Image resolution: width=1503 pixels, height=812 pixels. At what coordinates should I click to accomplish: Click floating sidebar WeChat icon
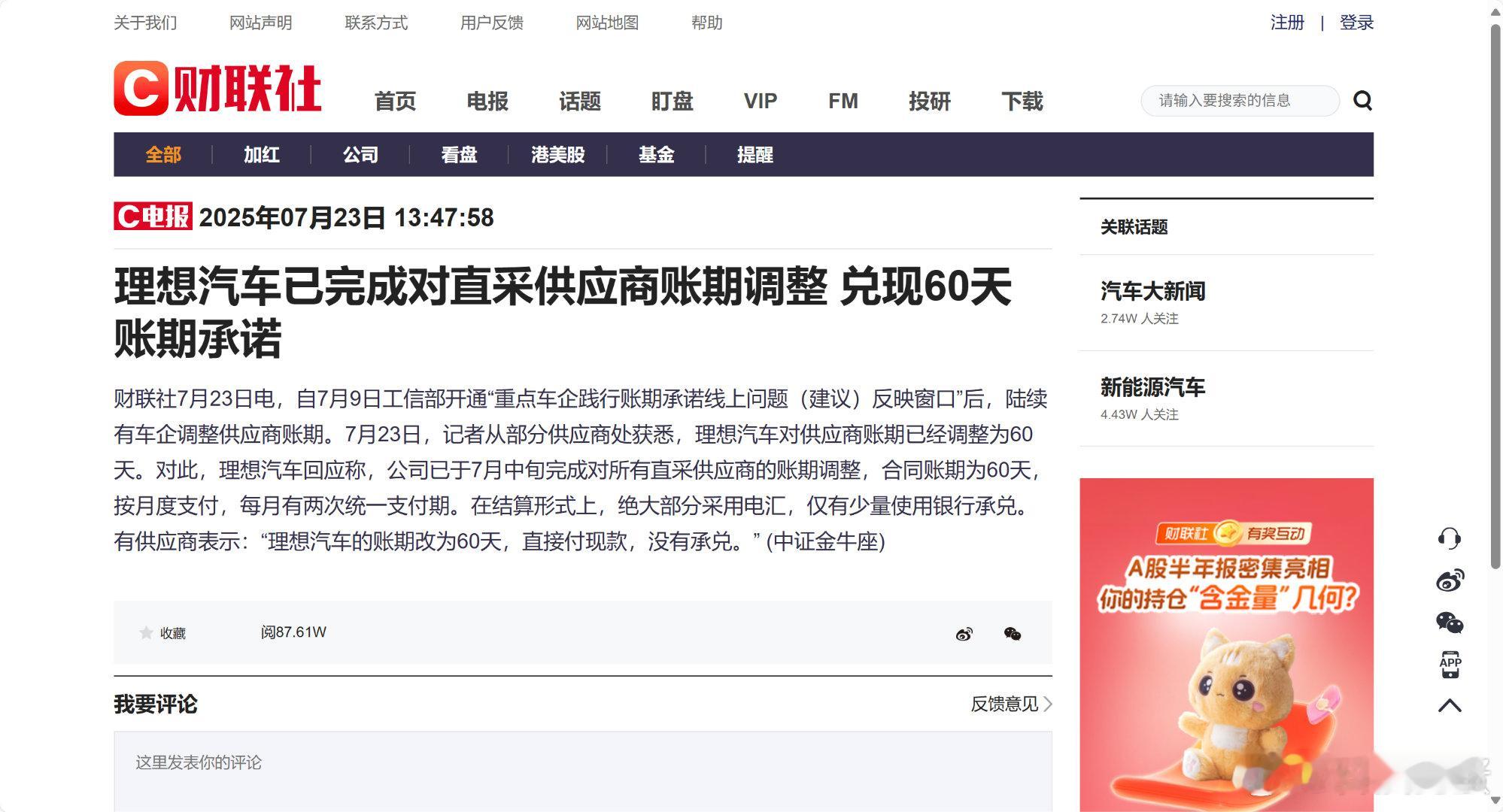[x=1450, y=623]
